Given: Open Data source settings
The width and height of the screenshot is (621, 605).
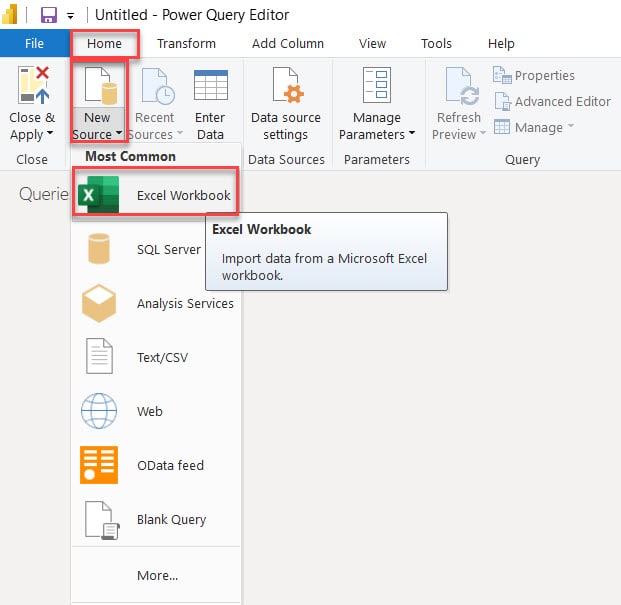Looking at the screenshot, I should coord(286,104).
